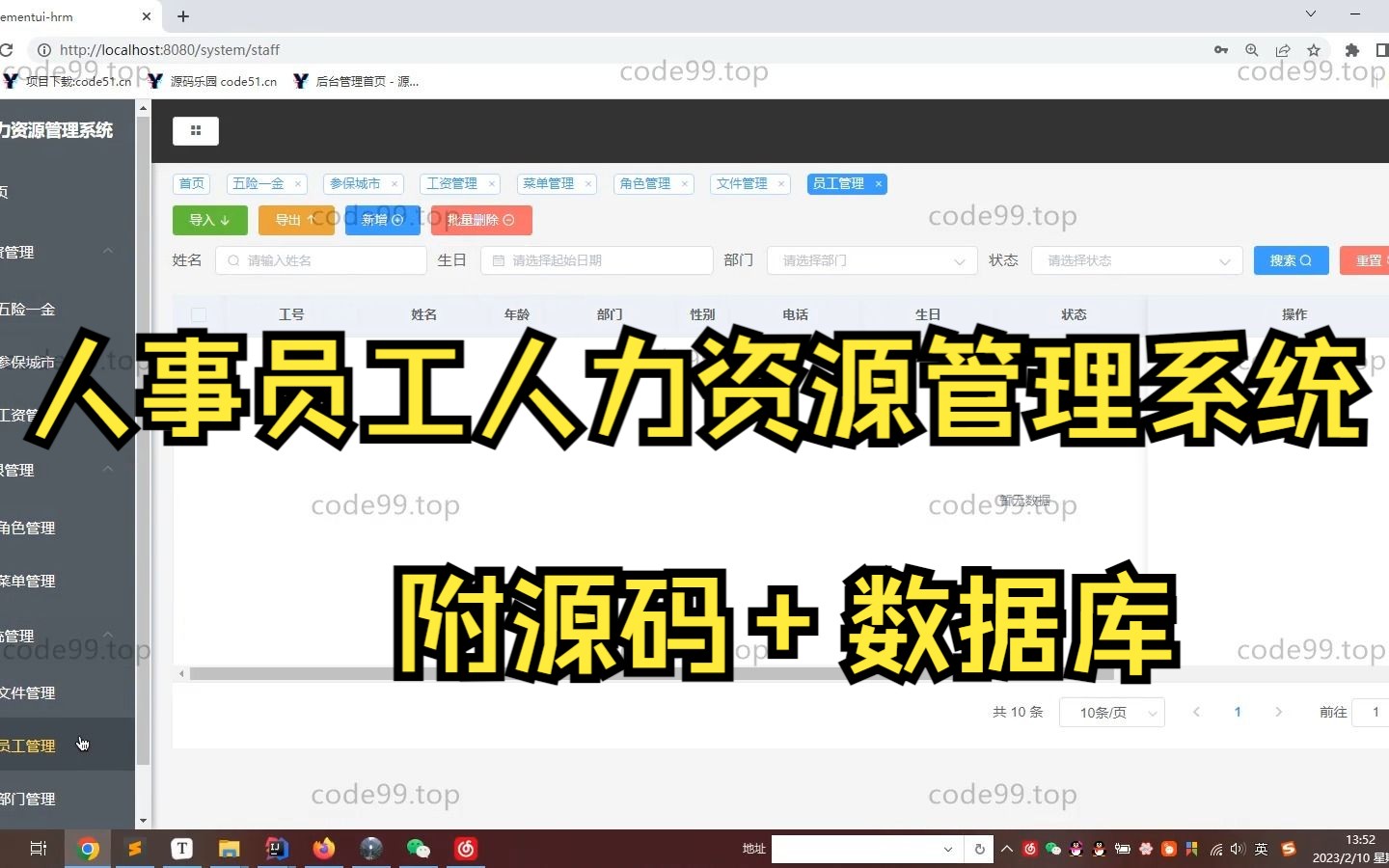Launch Chrome from the taskbar
Viewport: 1389px width, 868px height.
[x=88, y=849]
